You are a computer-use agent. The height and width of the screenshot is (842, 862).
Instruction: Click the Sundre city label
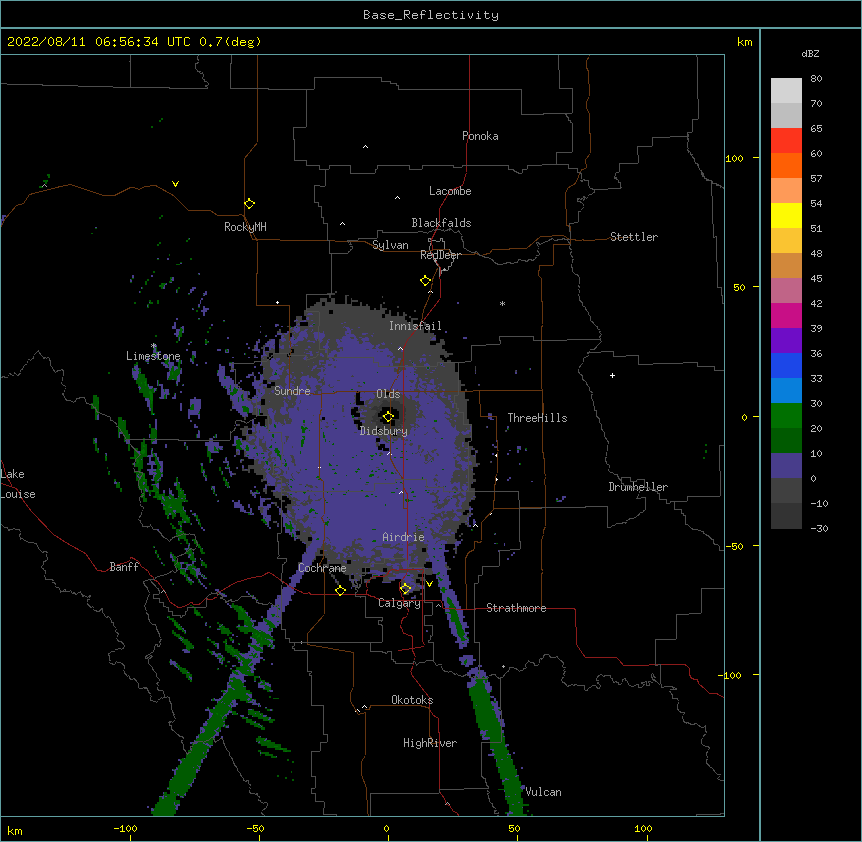point(292,391)
